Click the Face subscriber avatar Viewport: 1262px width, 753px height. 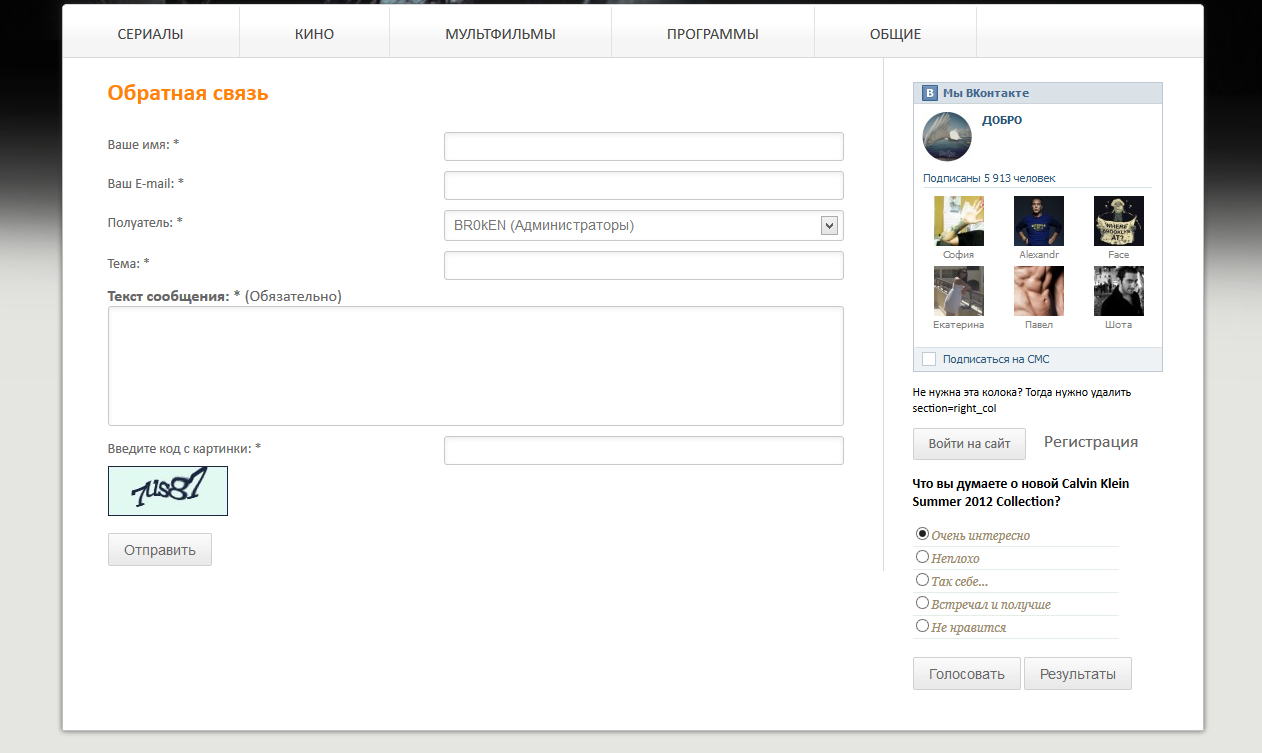coord(1118,221)
